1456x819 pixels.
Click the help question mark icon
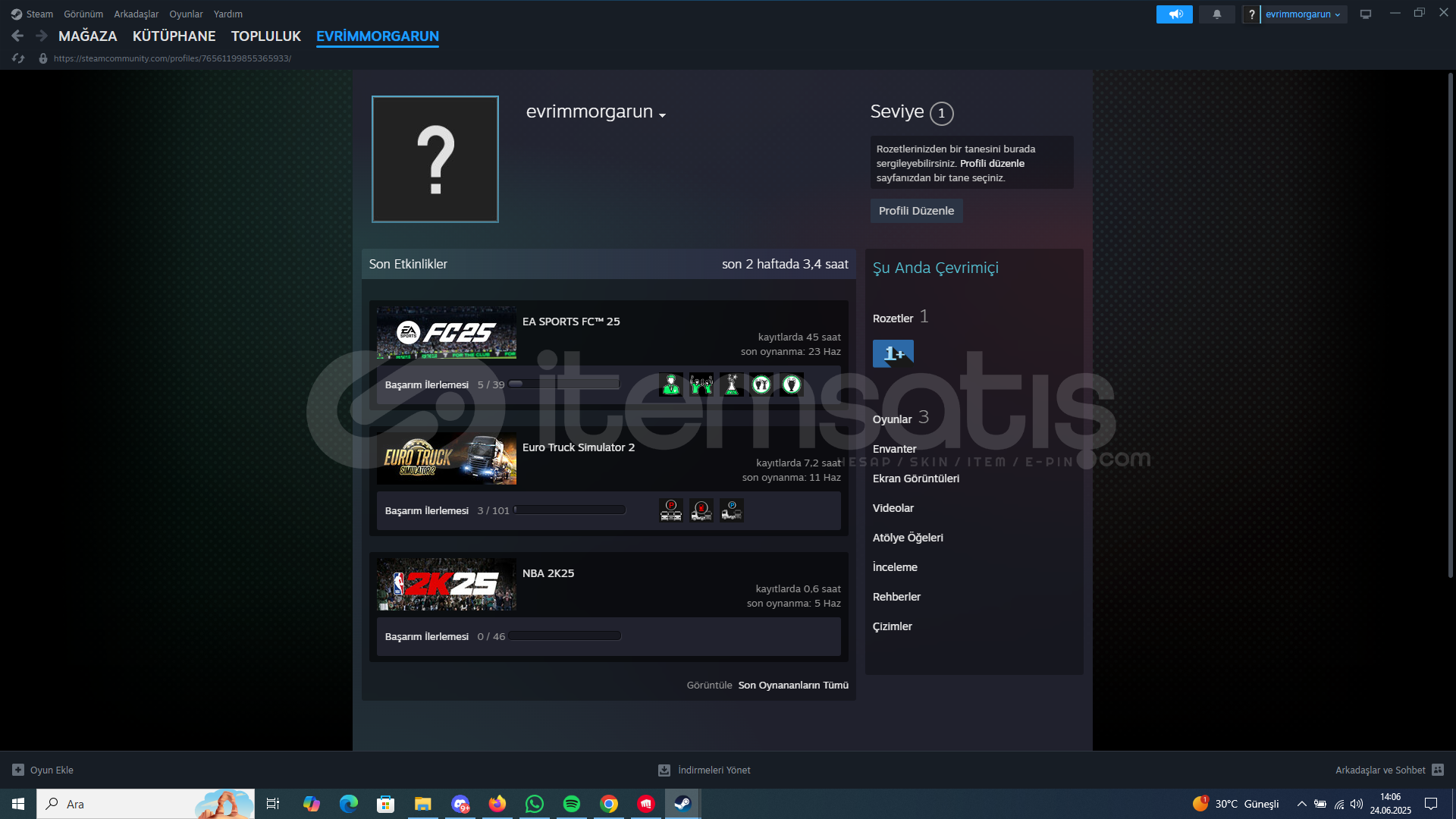1251,14
